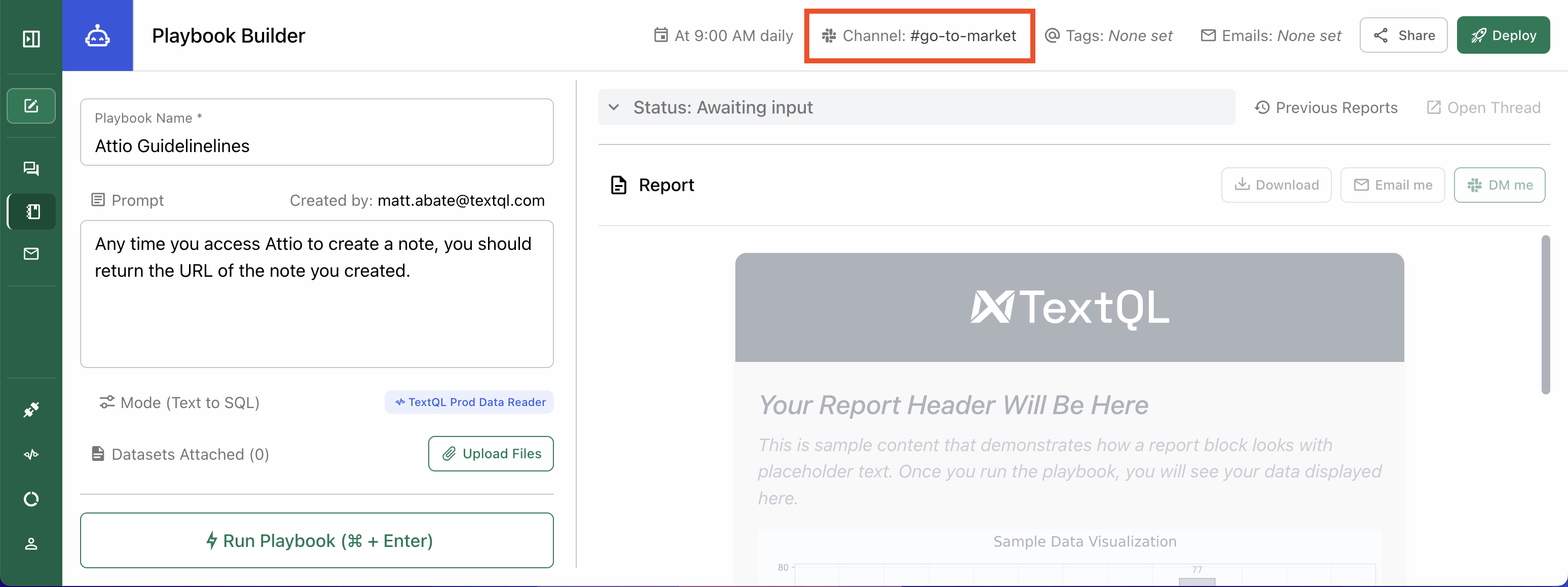Configure Emails, currently None set
Viewport: 1568px width, 587px height.
[1272, 35]
